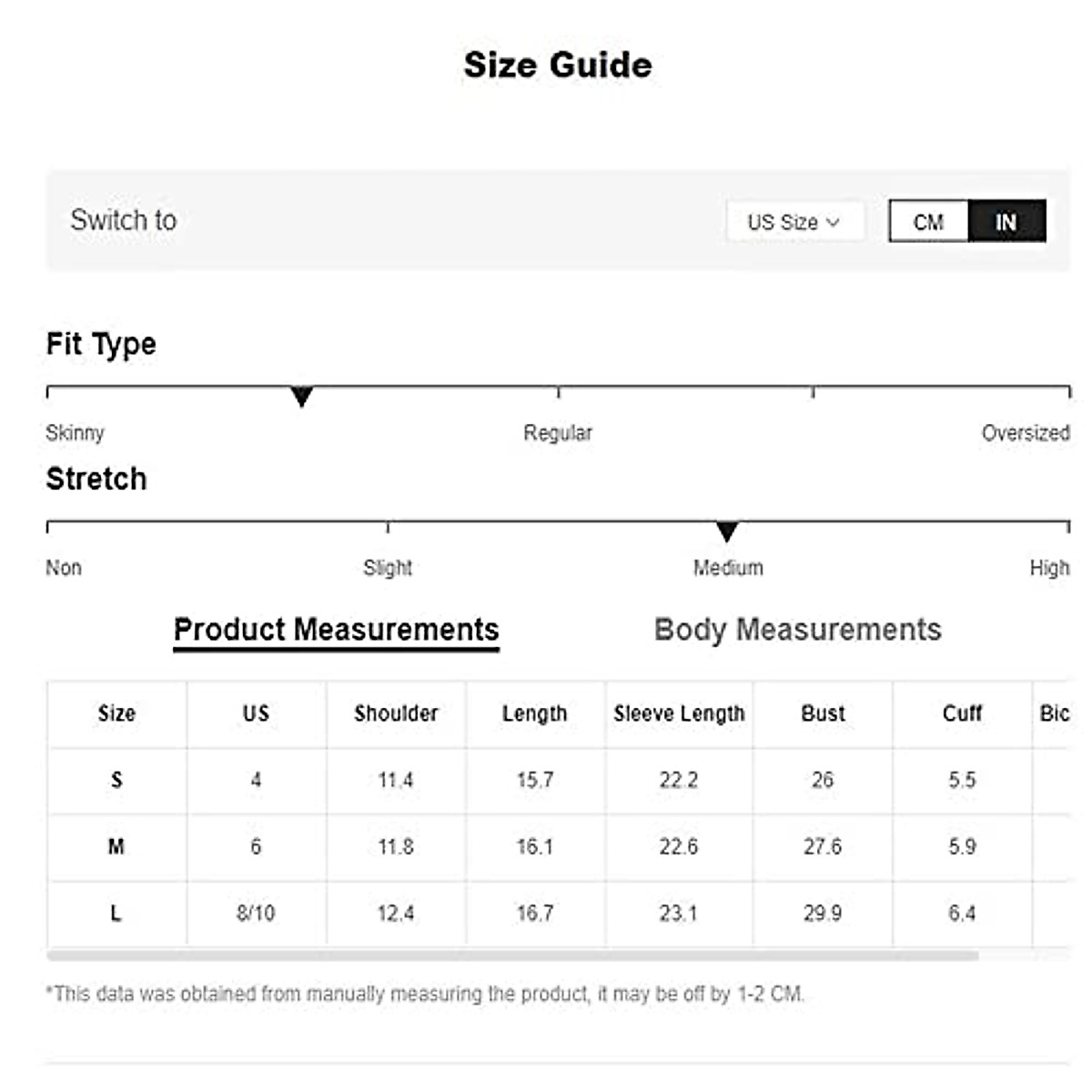1092x1092 pixels.
Task: Click the US Size dropdown chevron
Action: (x=833, y=222)
